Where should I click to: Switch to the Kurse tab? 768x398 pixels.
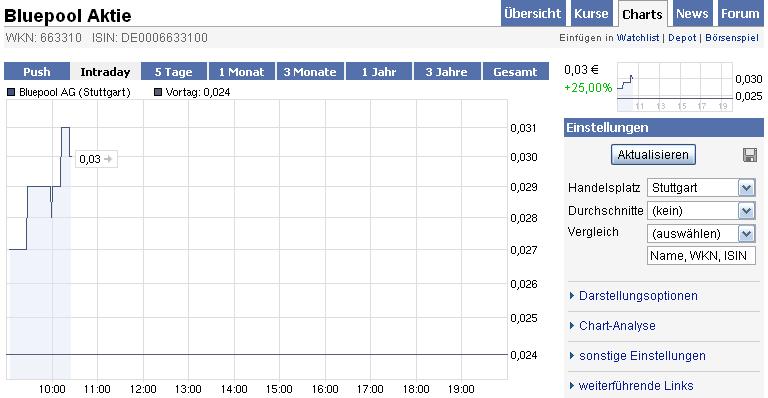click(x=591, y=14)
